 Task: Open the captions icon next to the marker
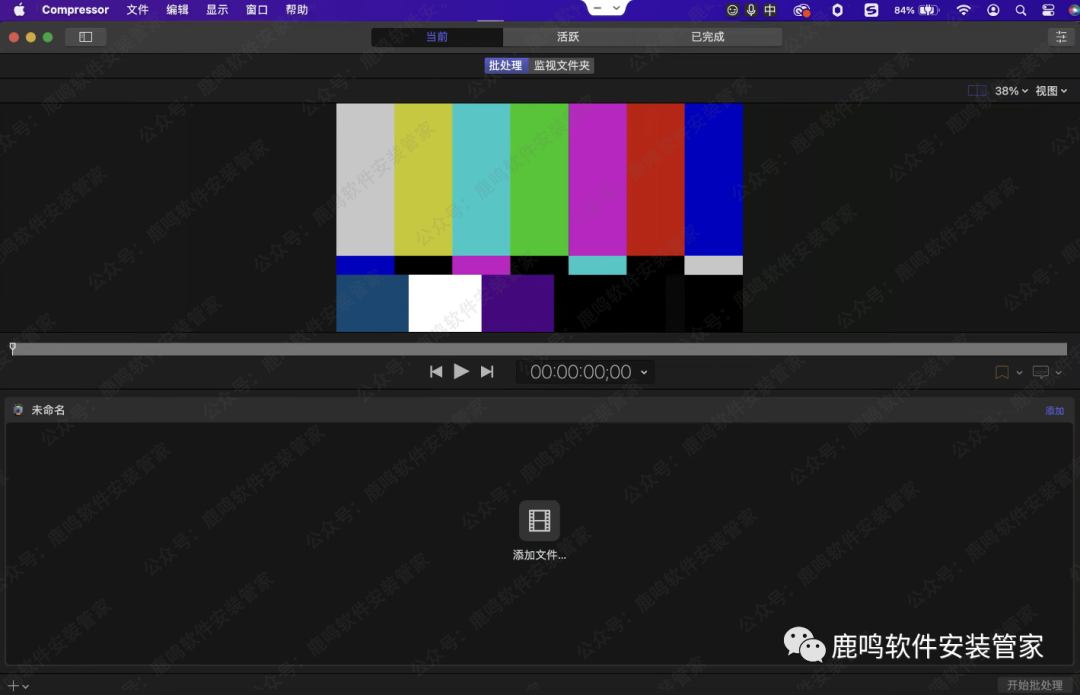(1041, 371)
